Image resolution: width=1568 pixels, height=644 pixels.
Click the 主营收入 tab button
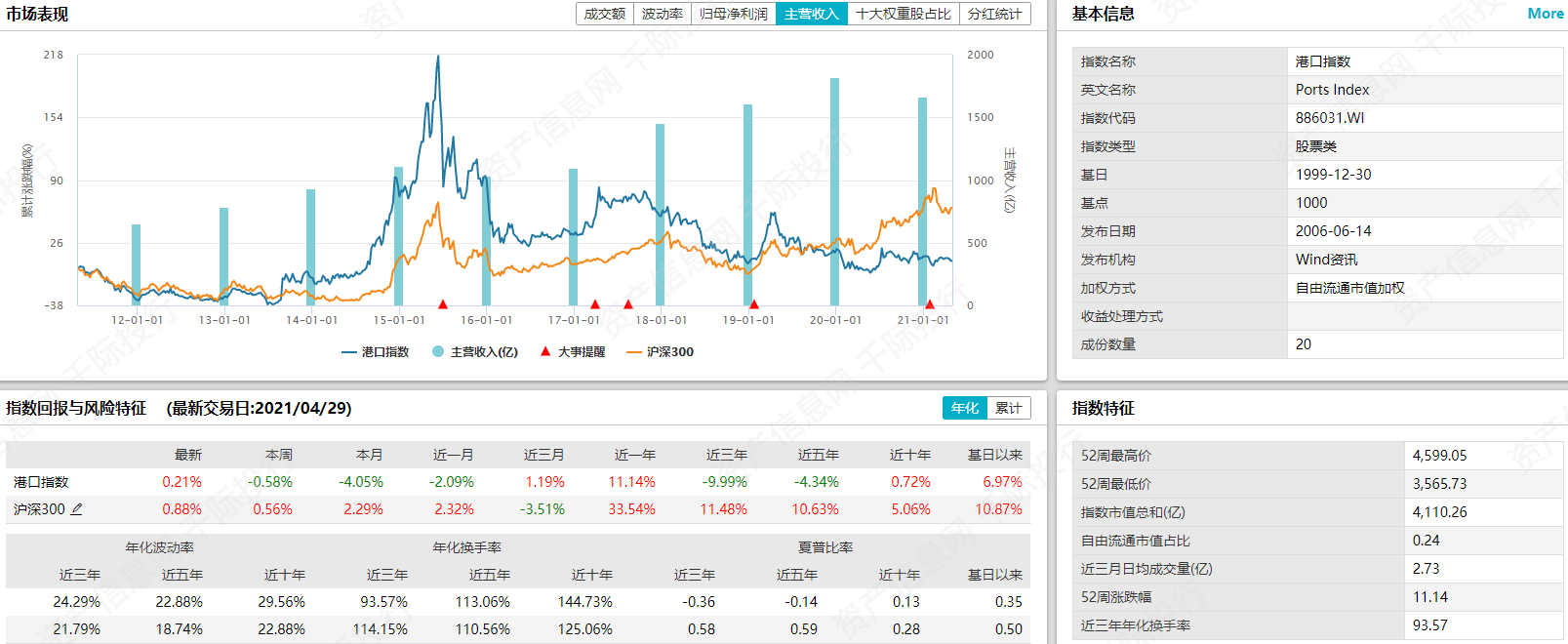(811, 14)
